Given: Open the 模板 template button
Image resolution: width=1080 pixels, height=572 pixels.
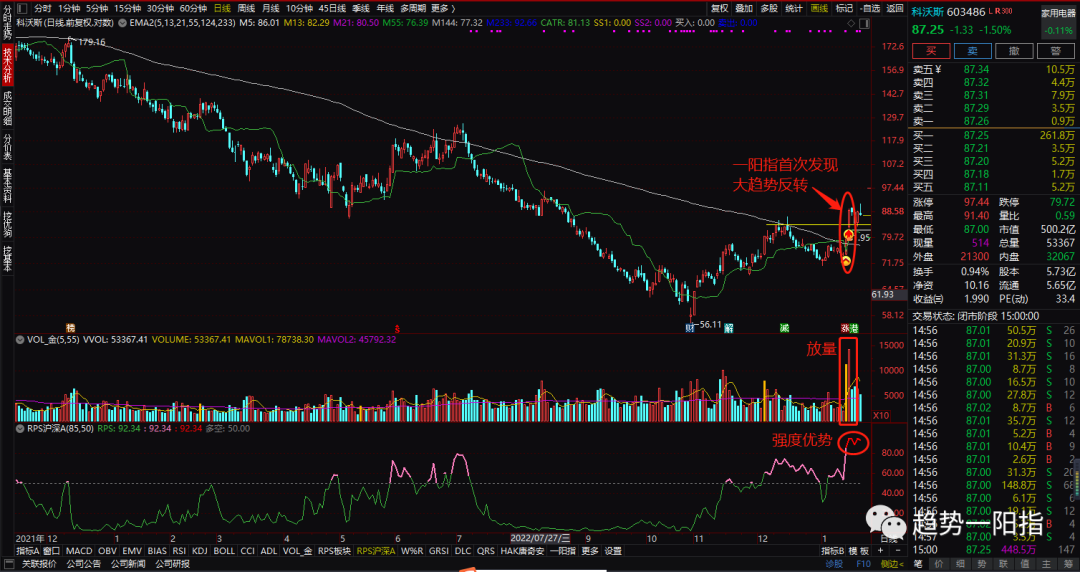Looking at the screenshot, I should [x=859, y=551].
